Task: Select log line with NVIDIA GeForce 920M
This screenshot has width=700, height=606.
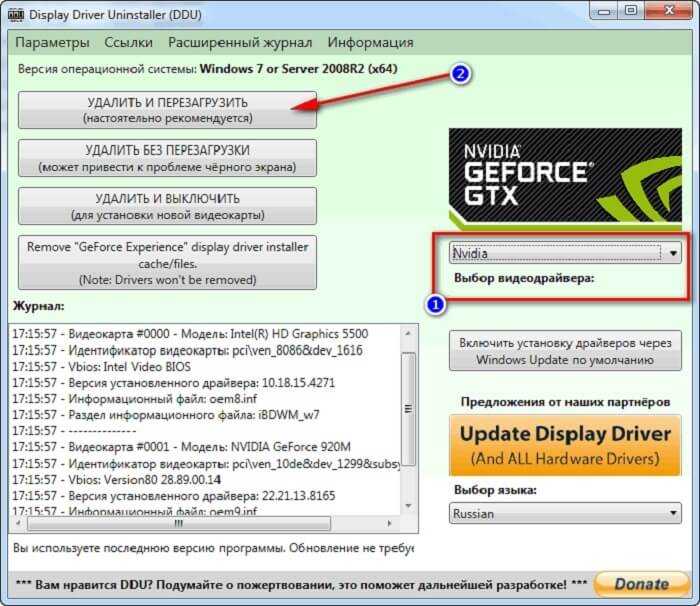Action: click(x=181, y=447)
